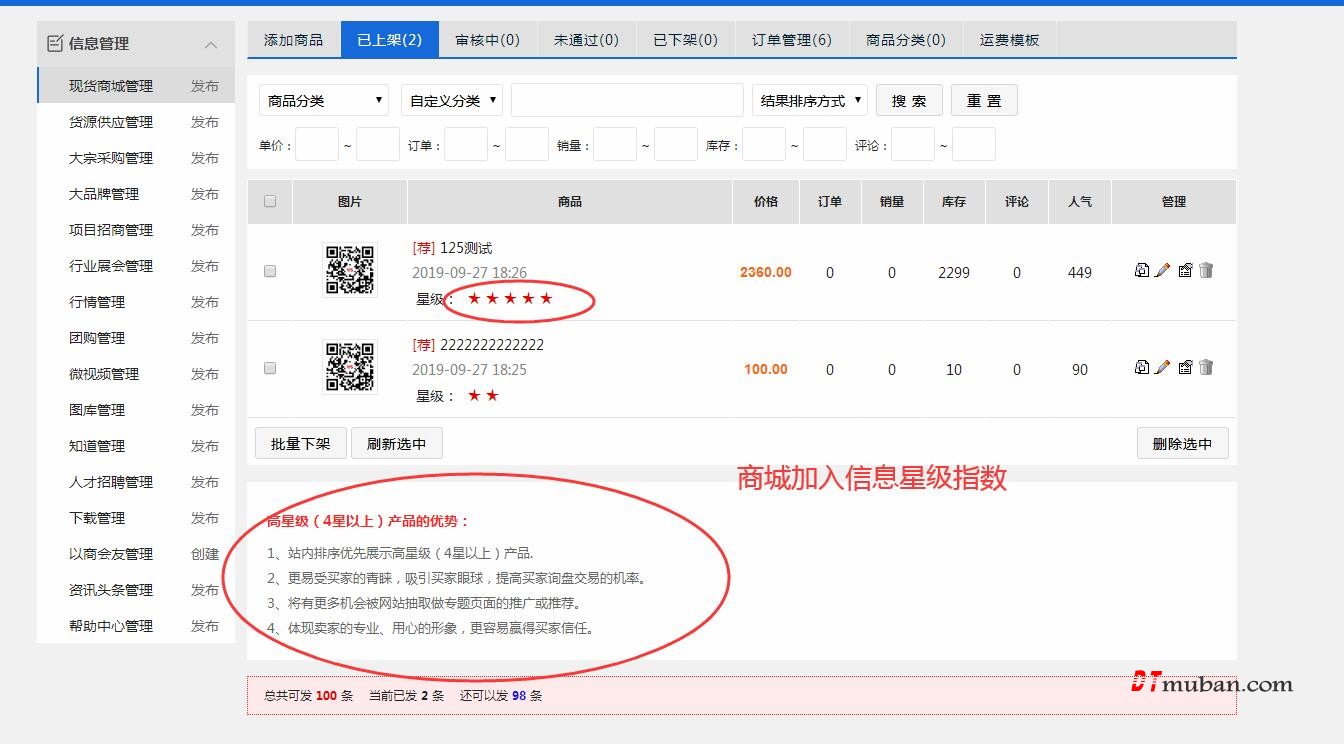Image resolution: width=1344 pixels, height=744 pixels.
Task: Expand the 自定义分类 dropdown
Action: (452, 100)
